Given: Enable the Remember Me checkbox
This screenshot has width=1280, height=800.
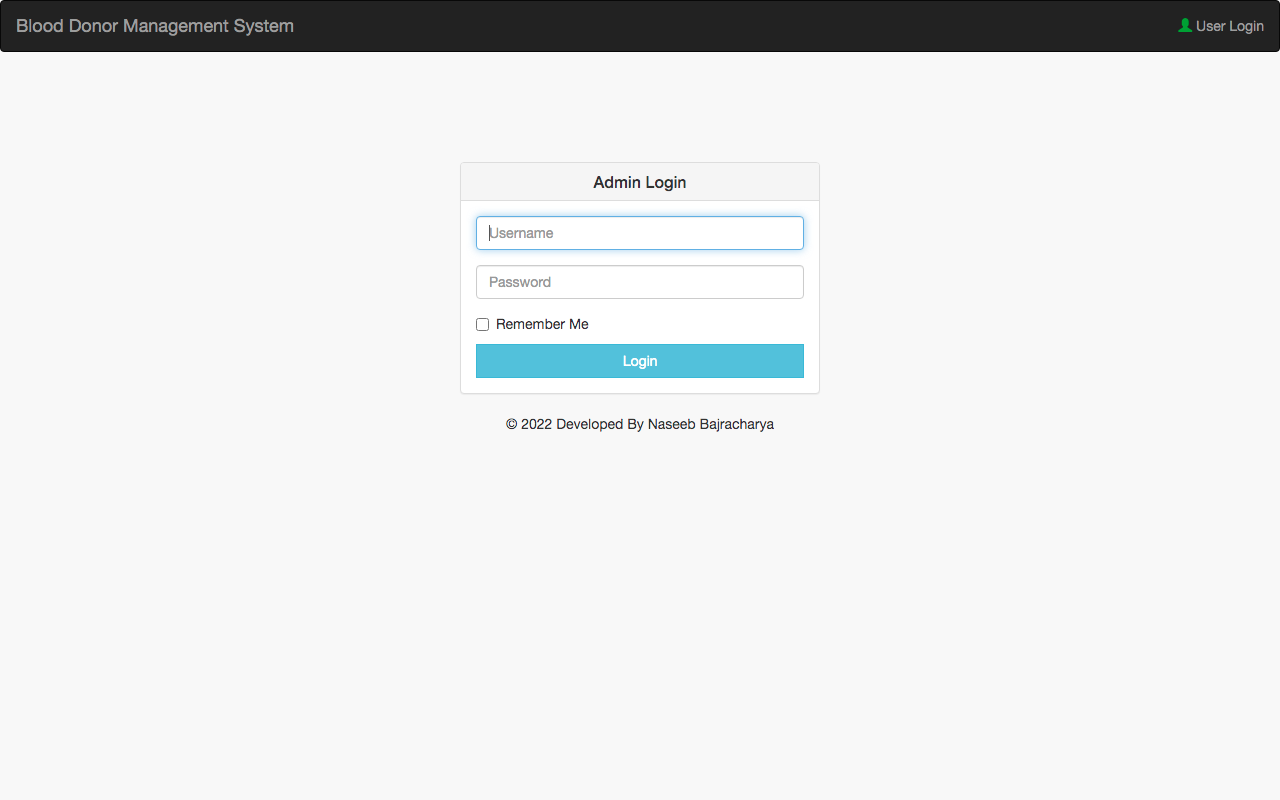Looking at the screenshot, I should click(x=482, y=324).
